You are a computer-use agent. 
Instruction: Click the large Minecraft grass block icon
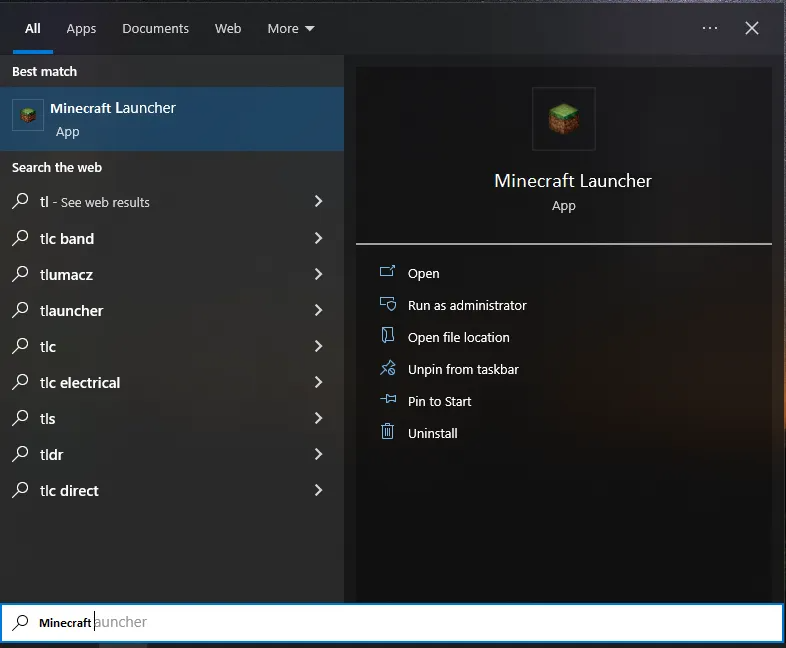point(563,119)
